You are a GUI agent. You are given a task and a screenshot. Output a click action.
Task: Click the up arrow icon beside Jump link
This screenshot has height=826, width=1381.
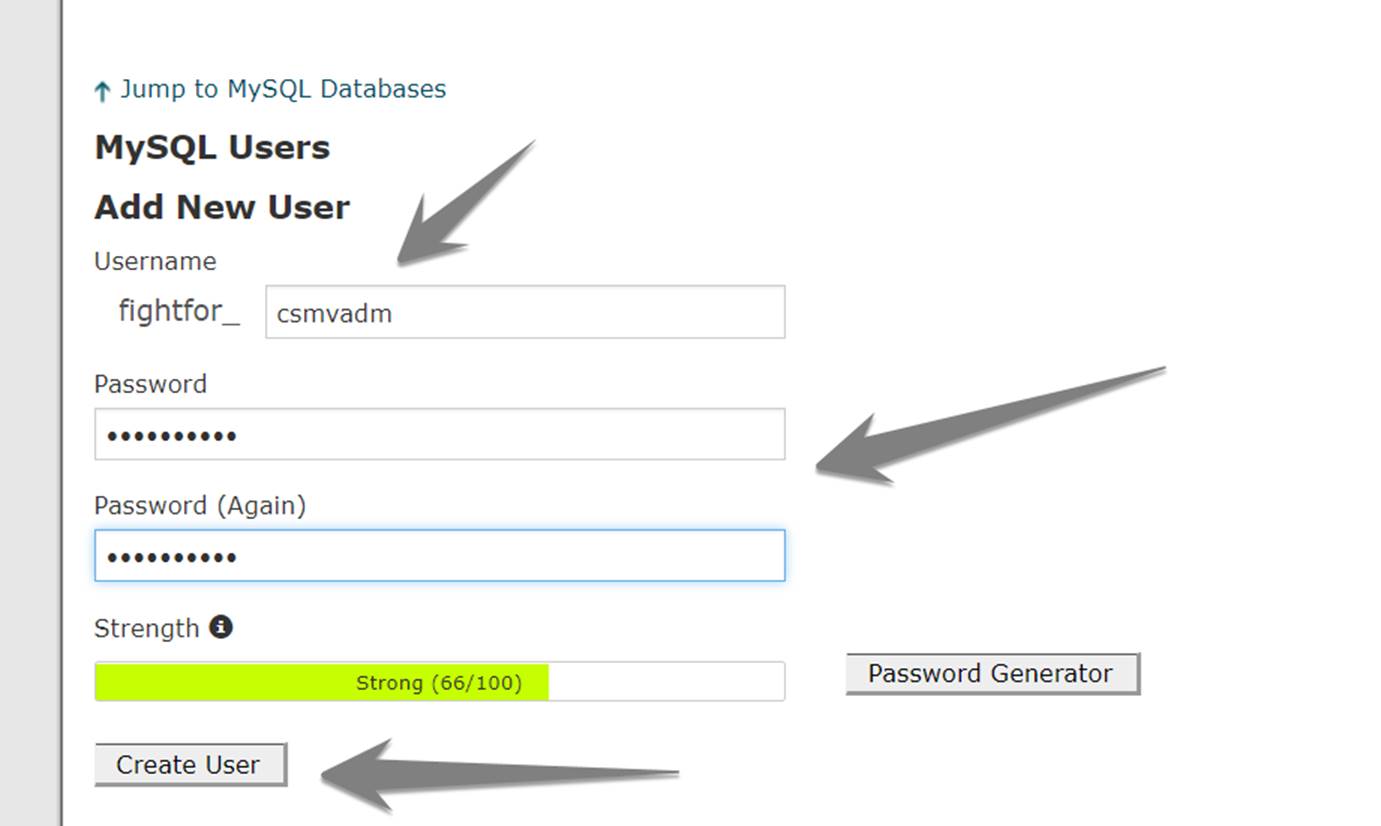pyautogui.click(x=101, y=92)
